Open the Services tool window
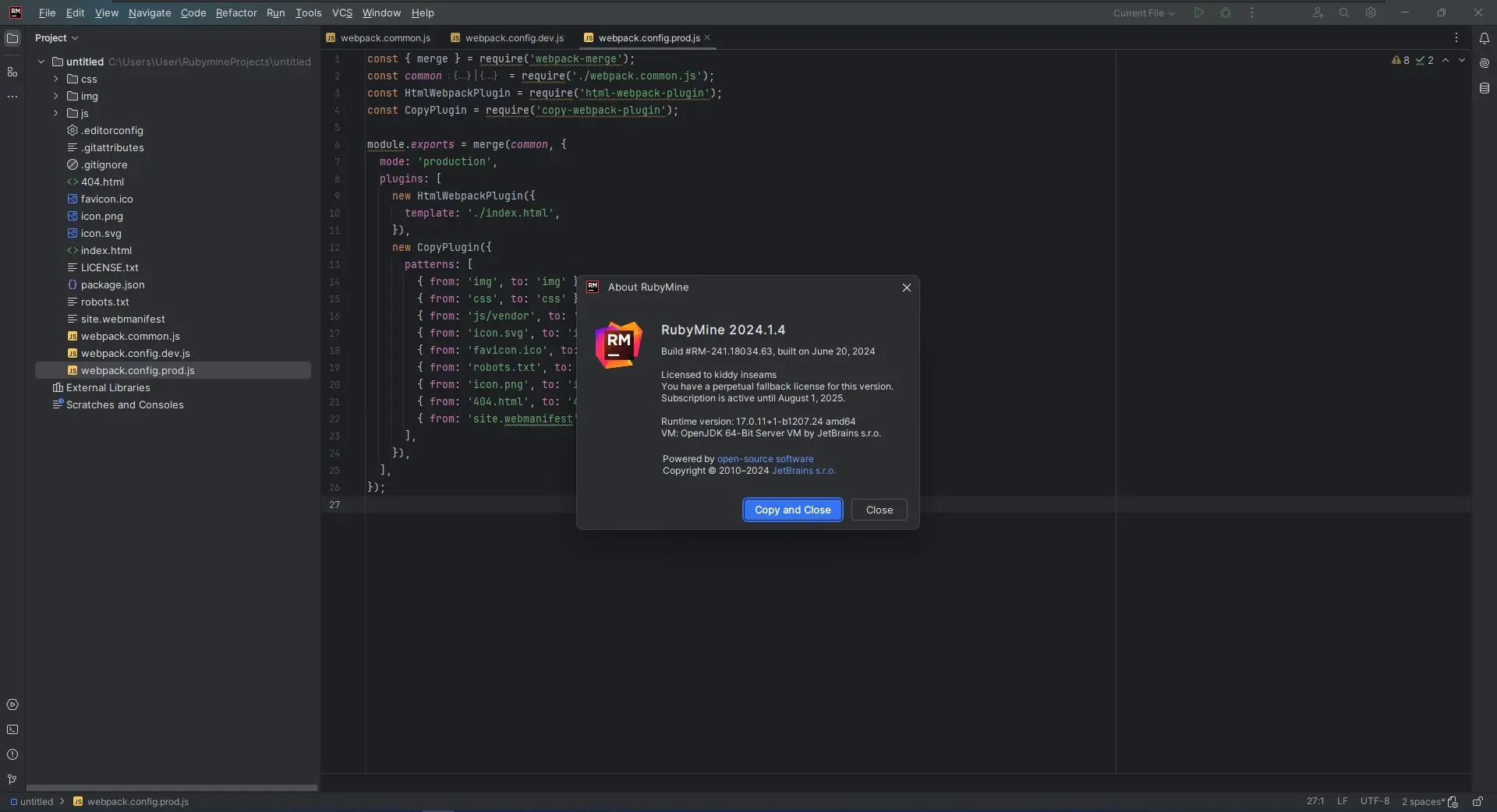 point(12,705)
